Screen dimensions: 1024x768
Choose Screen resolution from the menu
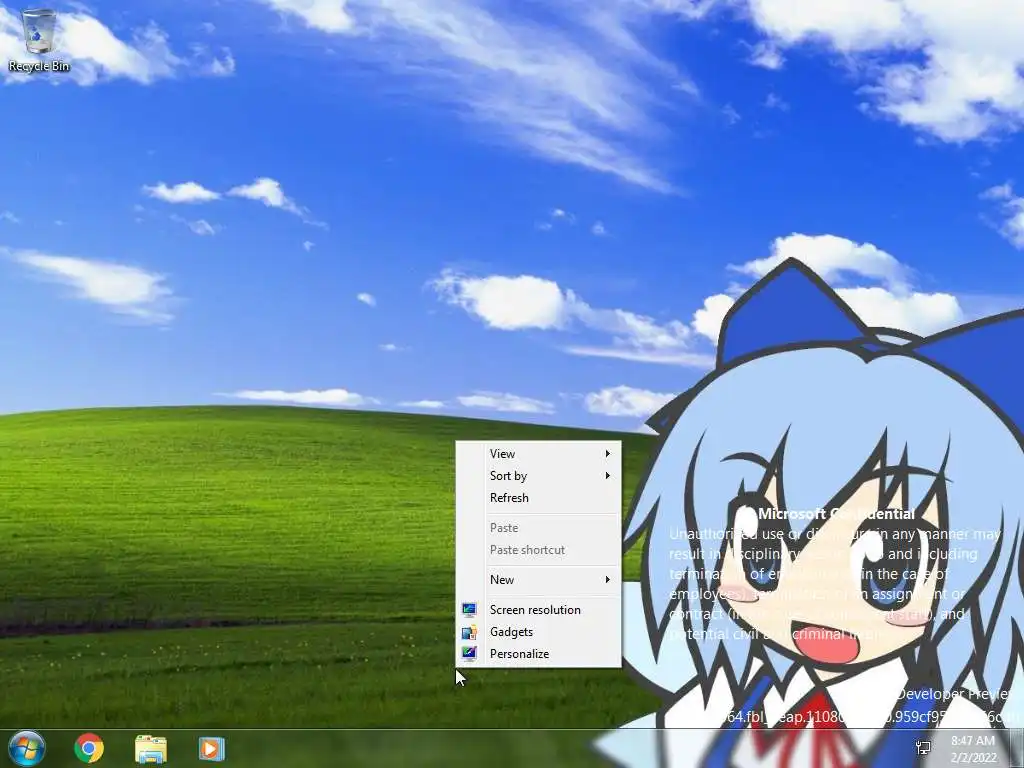point(539,610)
